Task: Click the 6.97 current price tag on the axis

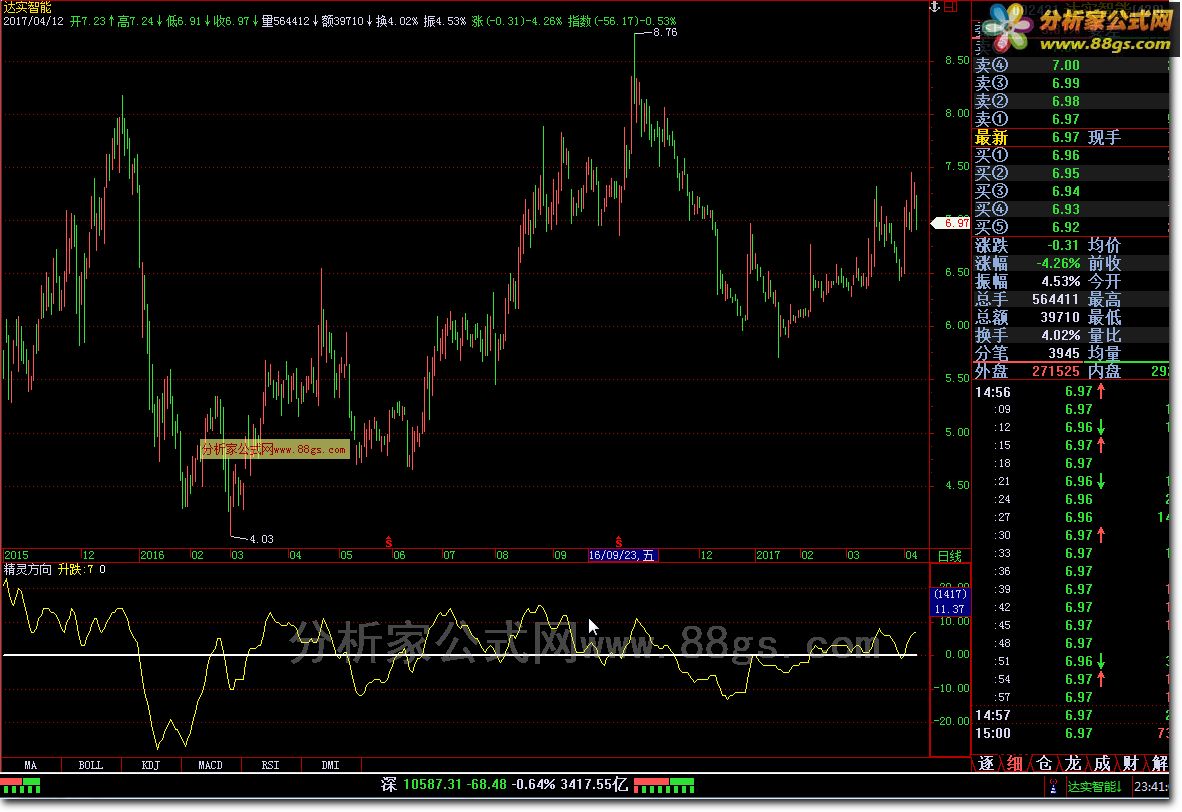Action: click(951, 222)
